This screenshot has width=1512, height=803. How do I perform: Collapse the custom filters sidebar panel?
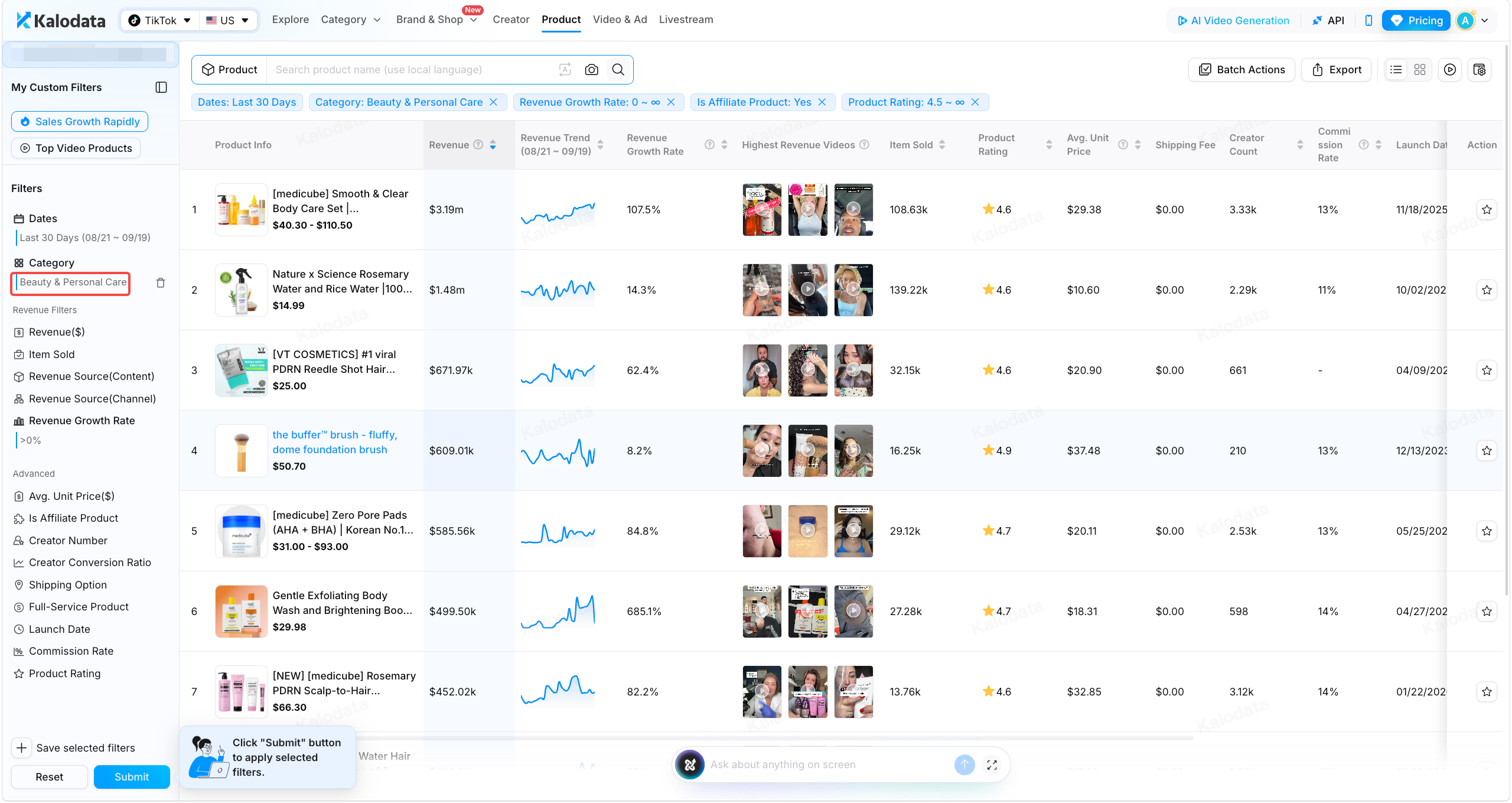click(161, 87)
